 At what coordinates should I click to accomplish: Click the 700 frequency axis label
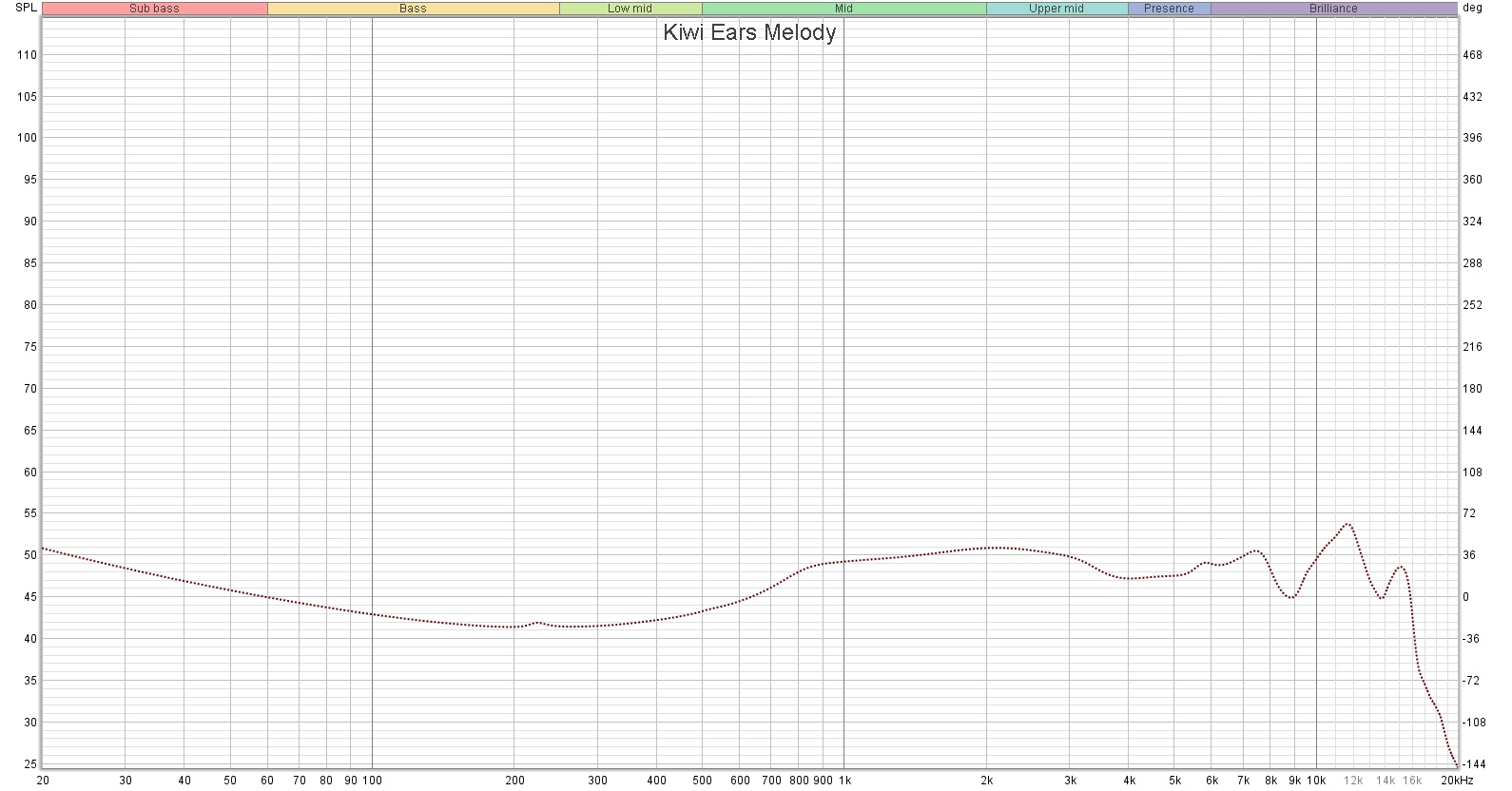click(771, 781)
